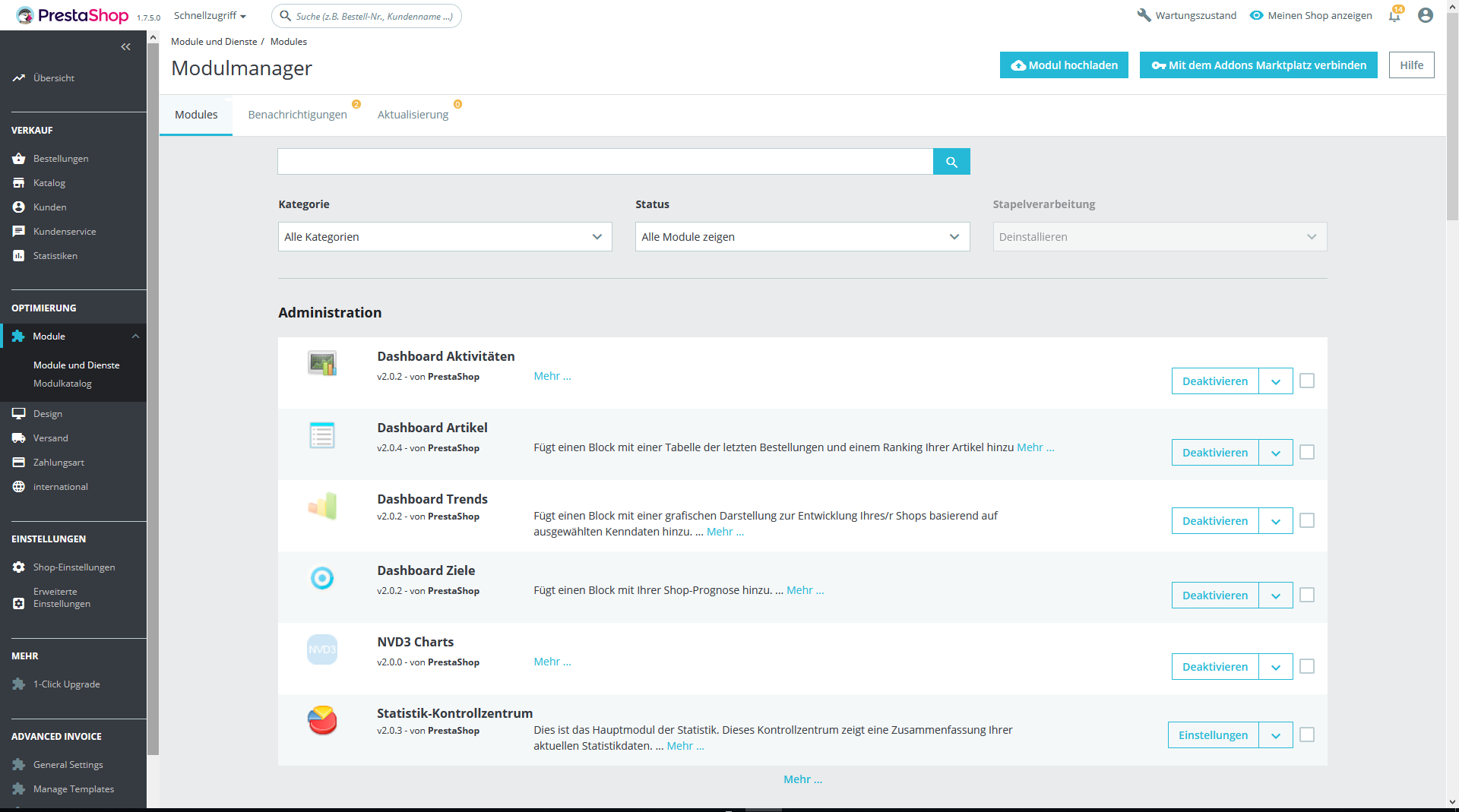Click the Bestellungen basket icon
This screenshot has width=1459, height=812.
point(19,159)
